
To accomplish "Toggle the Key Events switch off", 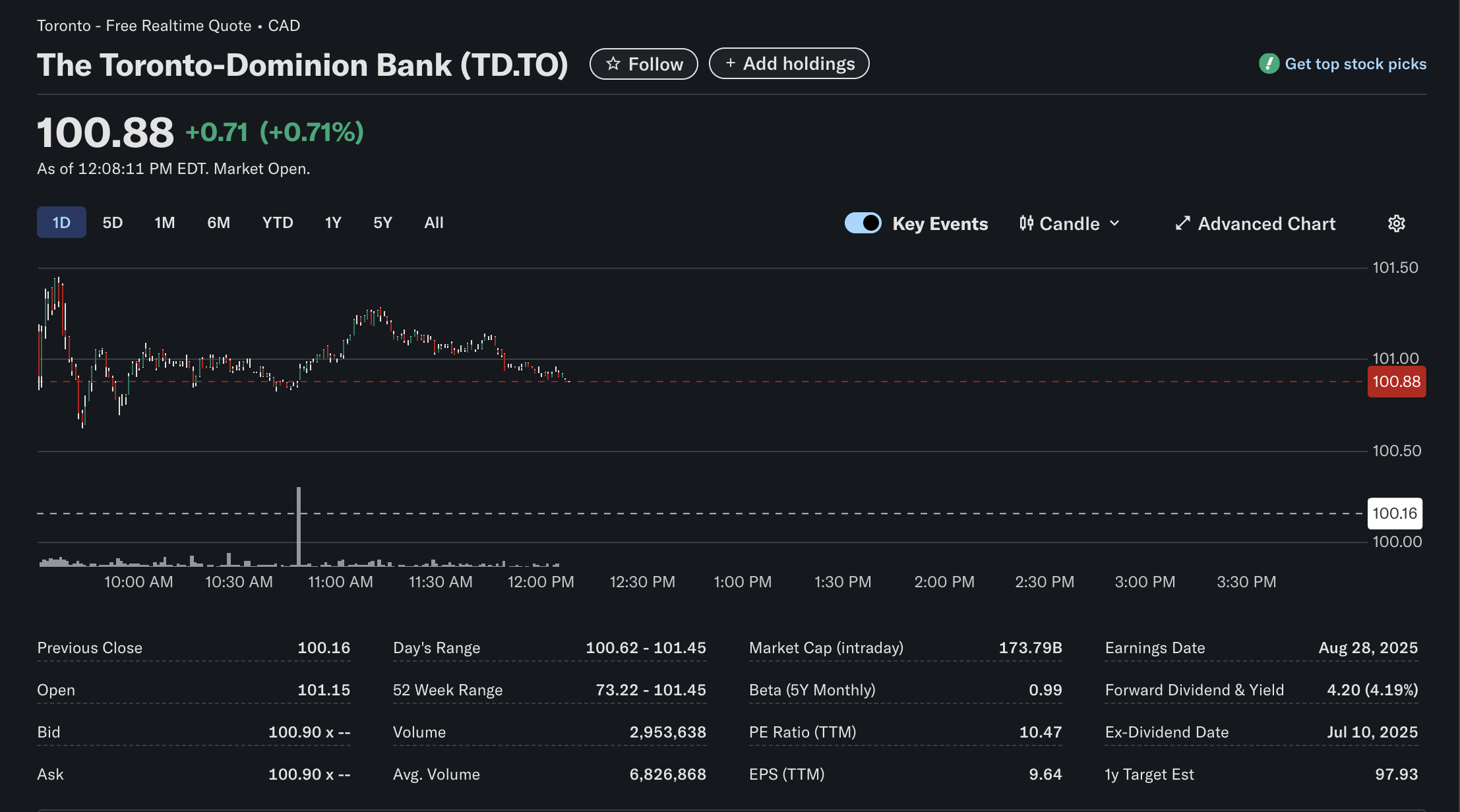I will [863, 223].
